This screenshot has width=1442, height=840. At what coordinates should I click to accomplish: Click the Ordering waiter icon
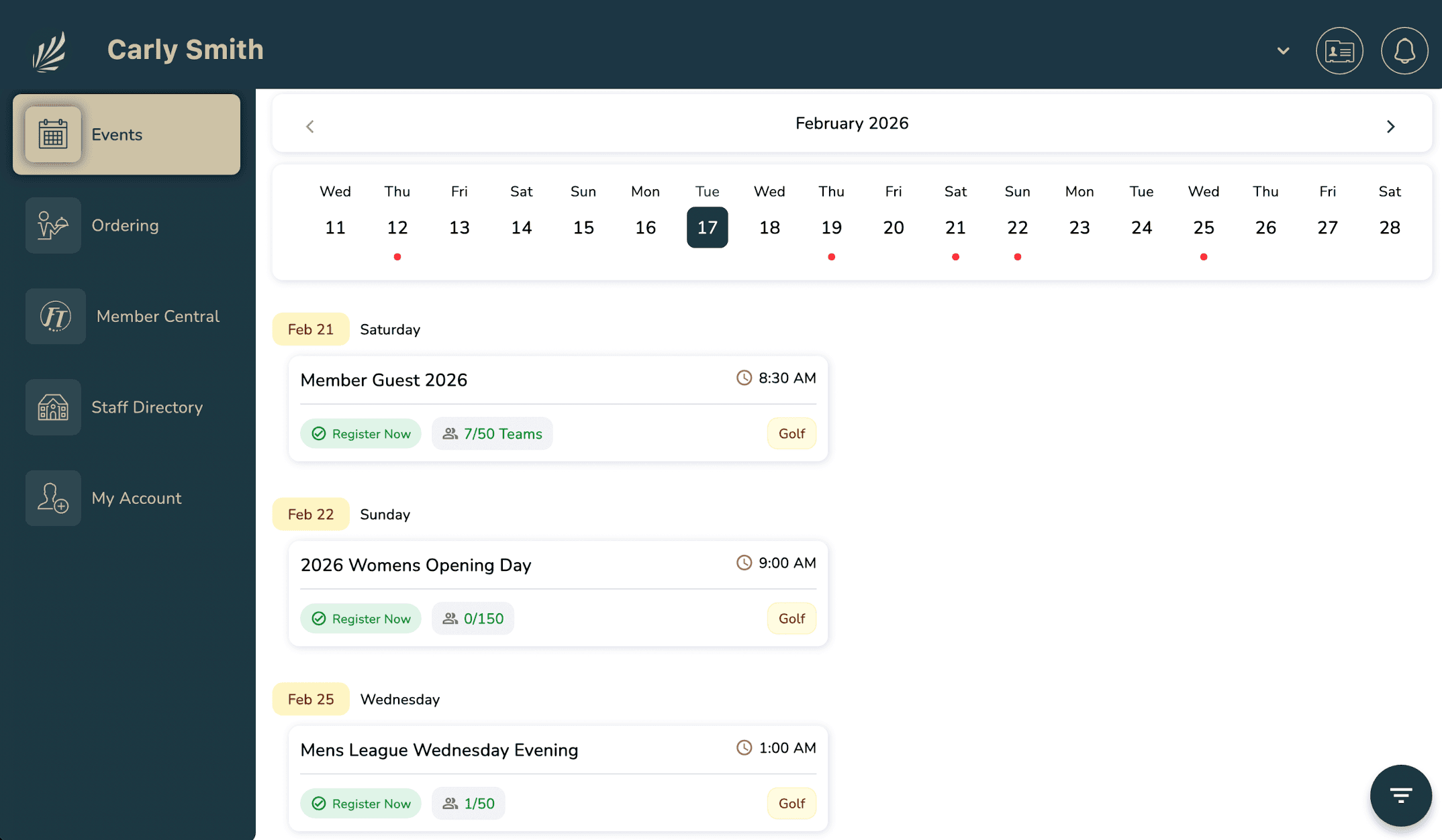[x=53, y=225]
